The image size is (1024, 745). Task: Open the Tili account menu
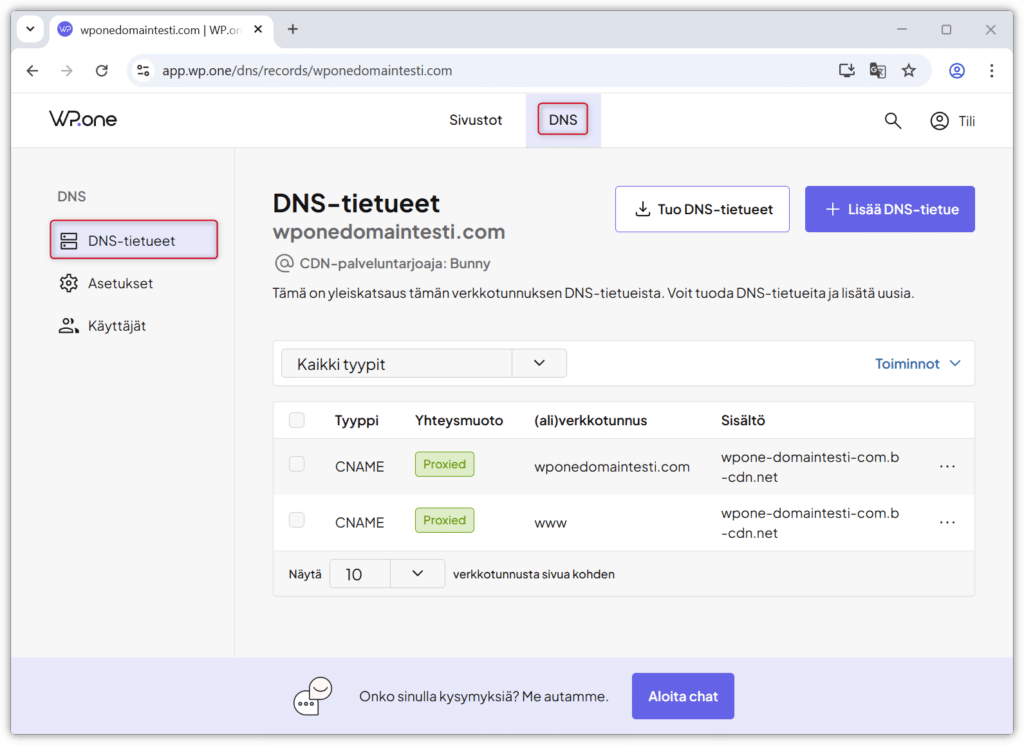coord(952,121)
